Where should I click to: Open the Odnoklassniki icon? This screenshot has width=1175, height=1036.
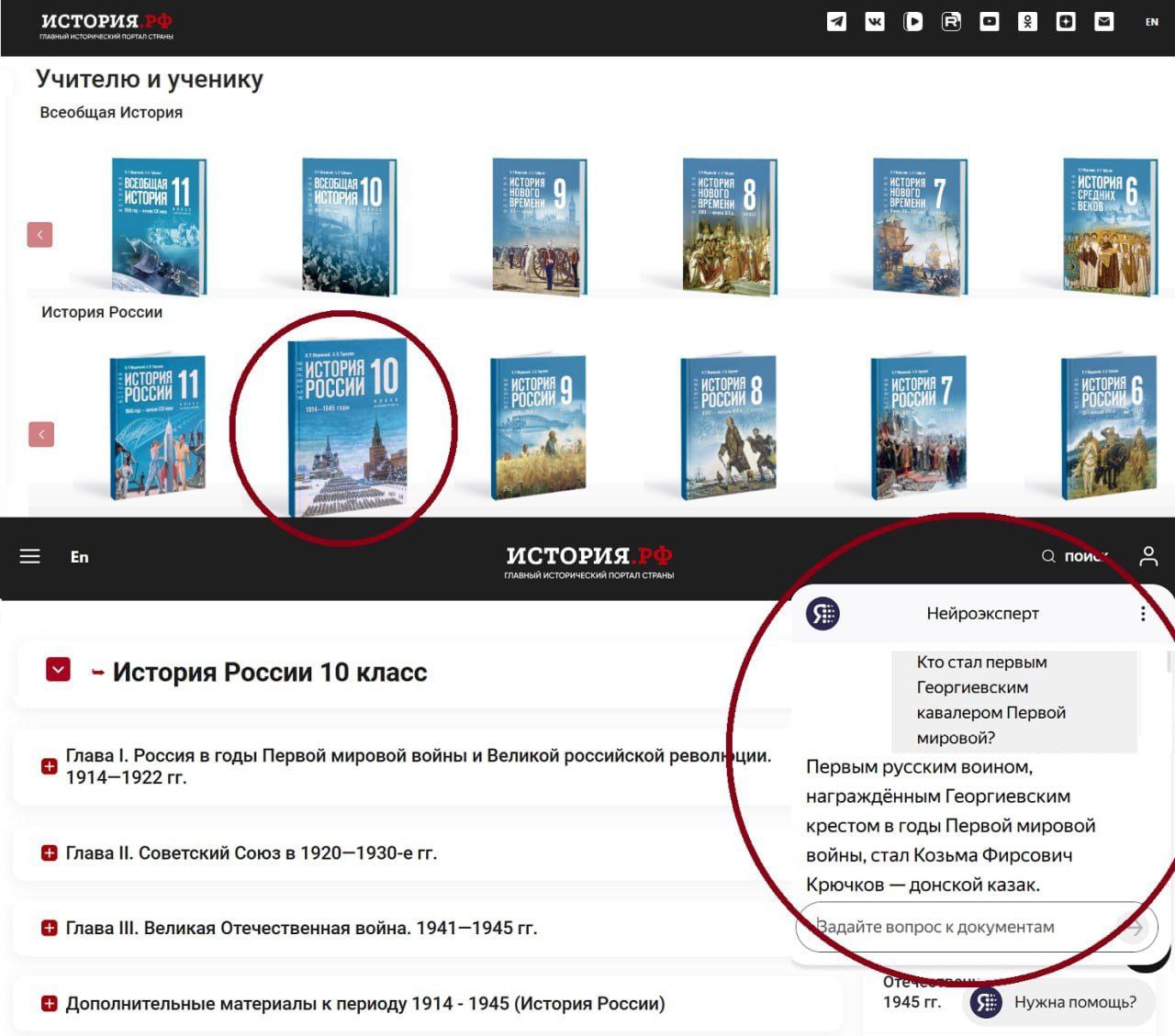click(x=1027, y=21)
